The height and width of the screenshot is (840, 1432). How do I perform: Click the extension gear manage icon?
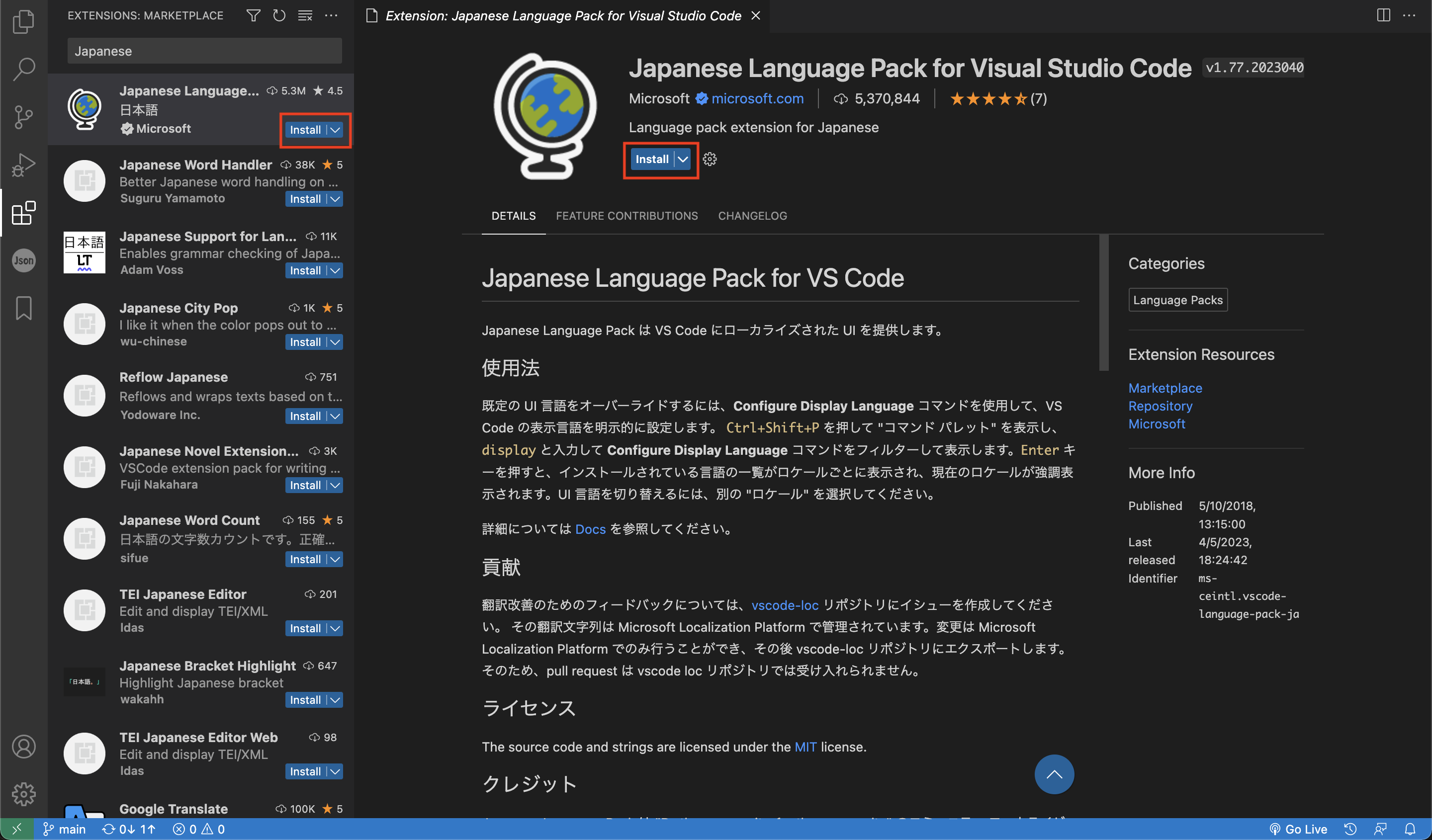(x=710, y=159)
